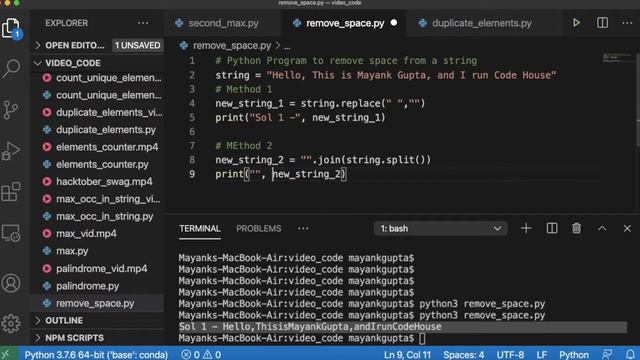
Task: Place cursor on line 8 join statement
Action: (x=323, y=160)
